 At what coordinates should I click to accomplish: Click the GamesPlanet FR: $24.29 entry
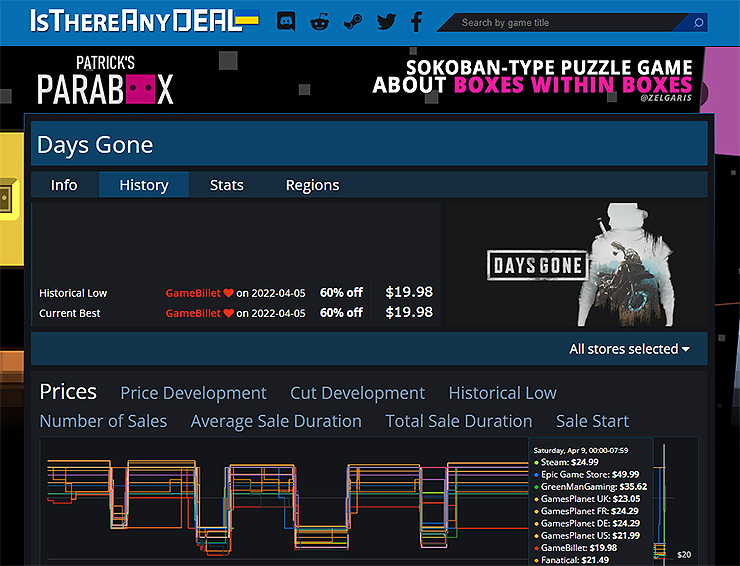point(587,511)
